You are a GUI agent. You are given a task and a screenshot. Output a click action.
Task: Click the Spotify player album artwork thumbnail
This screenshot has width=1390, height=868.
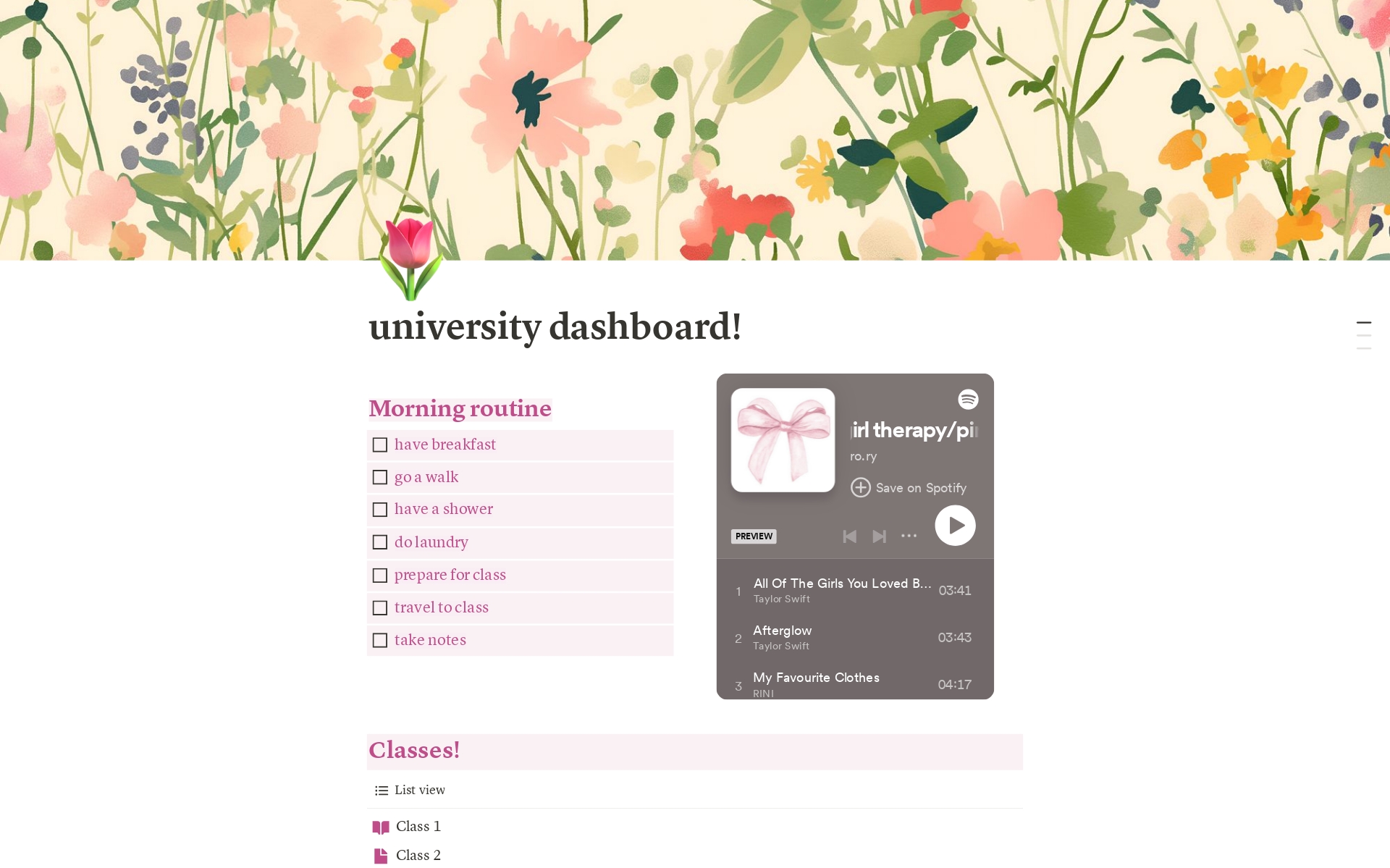coord(785,441)
